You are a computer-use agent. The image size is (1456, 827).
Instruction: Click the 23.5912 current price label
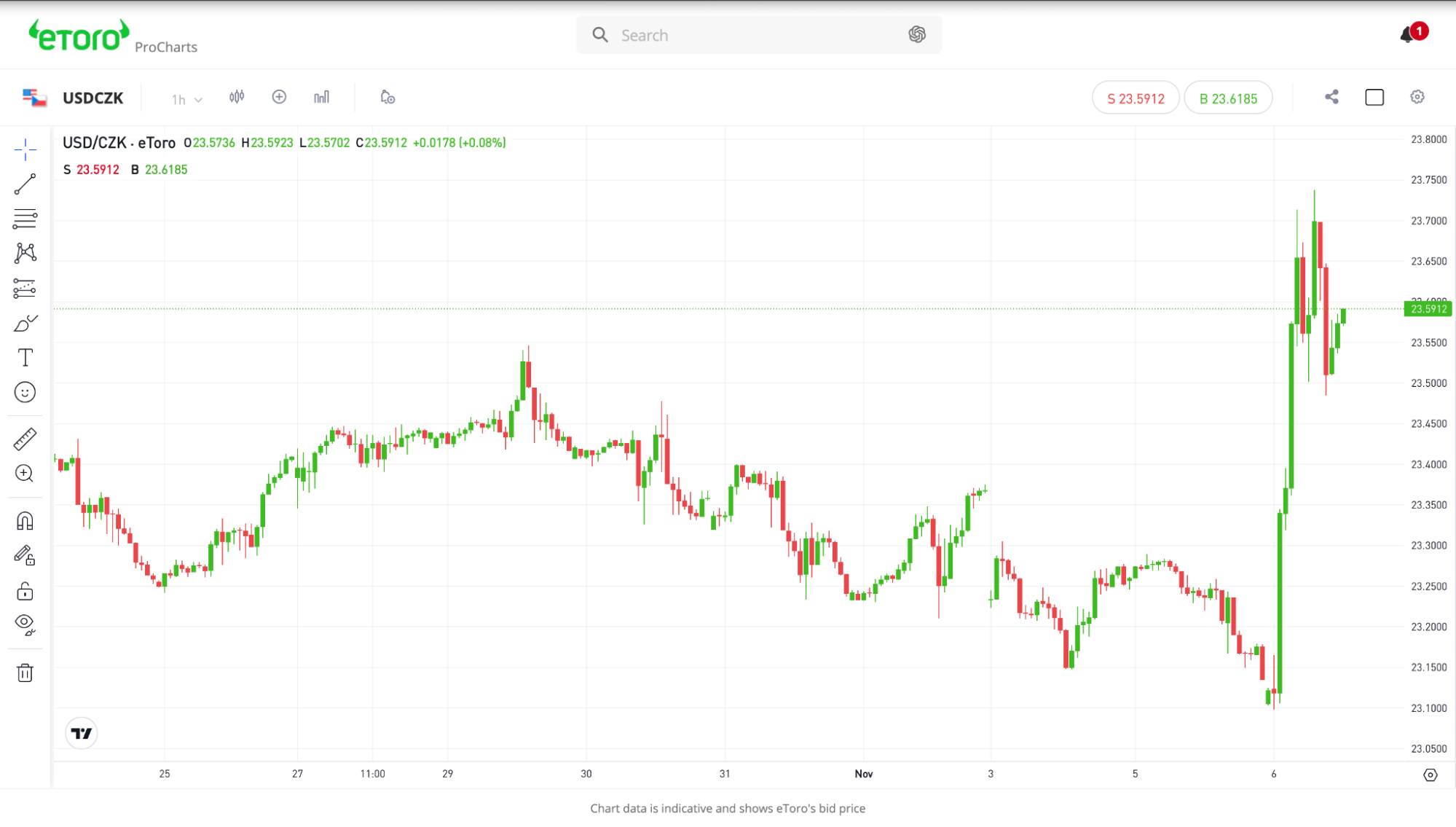click(x=1428, y=309)
